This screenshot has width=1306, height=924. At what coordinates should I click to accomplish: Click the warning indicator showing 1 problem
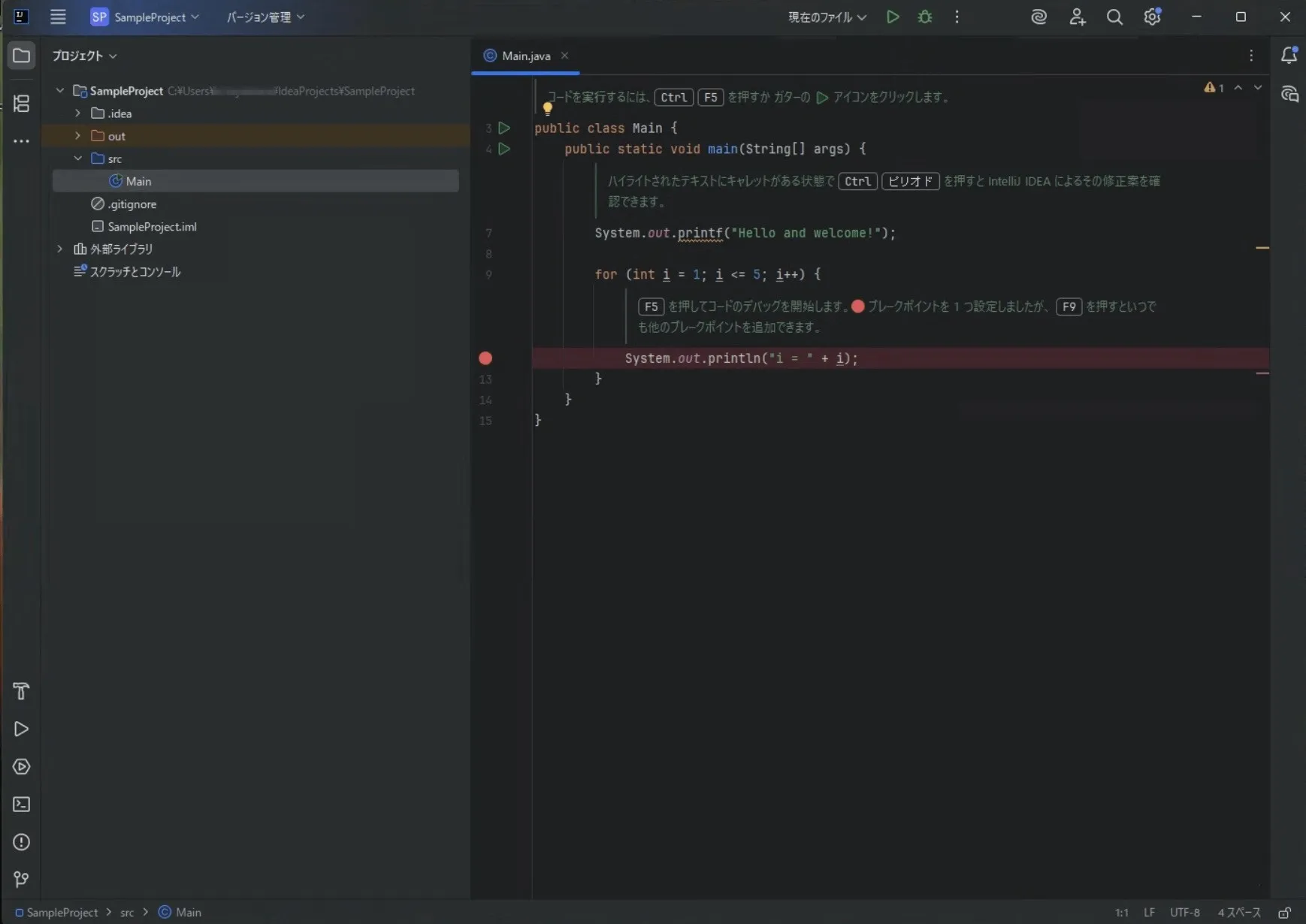pyautogui.click(x=1214, y=88)
